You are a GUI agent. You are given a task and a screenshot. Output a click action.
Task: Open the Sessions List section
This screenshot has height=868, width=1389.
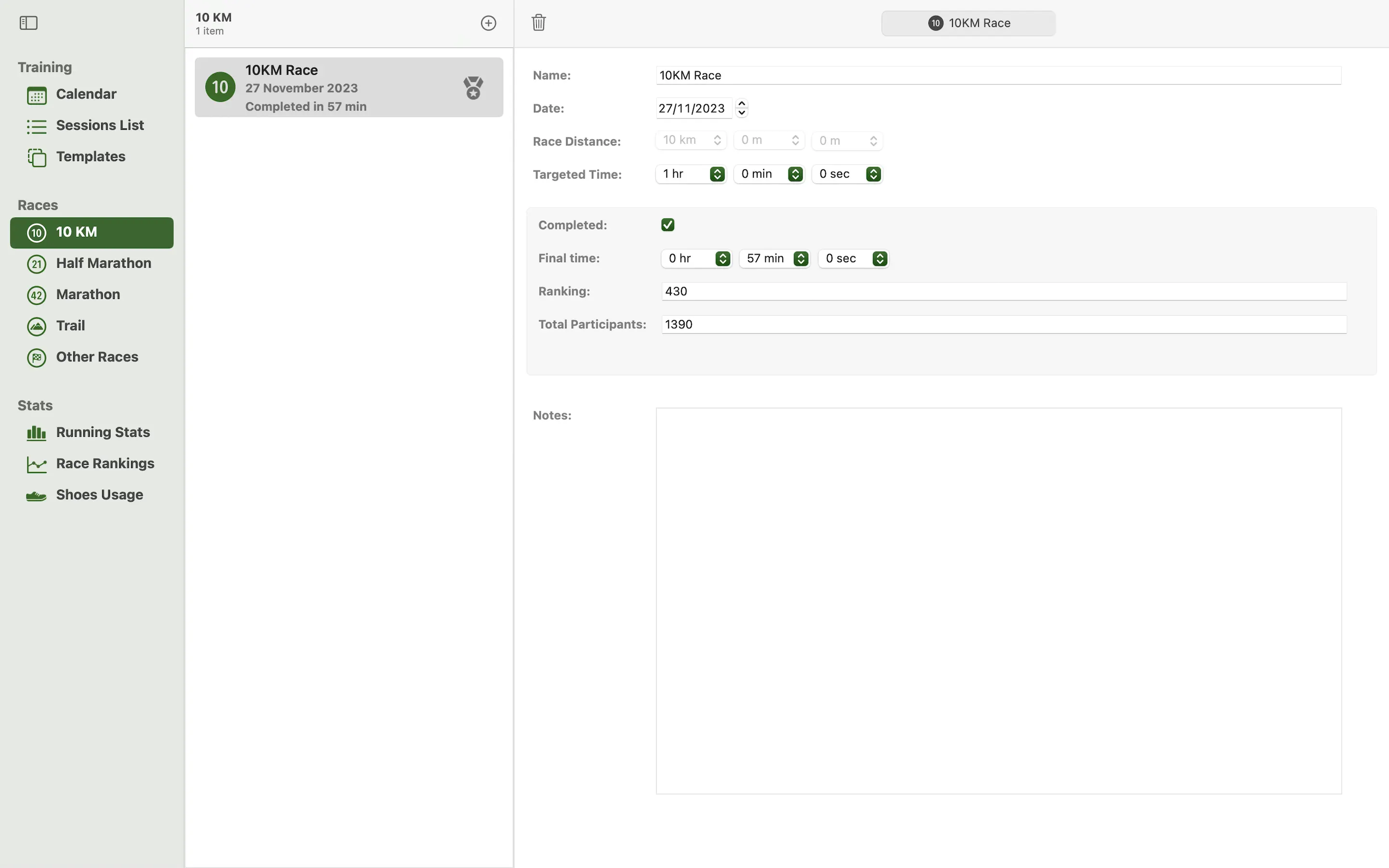pos(100,125)
